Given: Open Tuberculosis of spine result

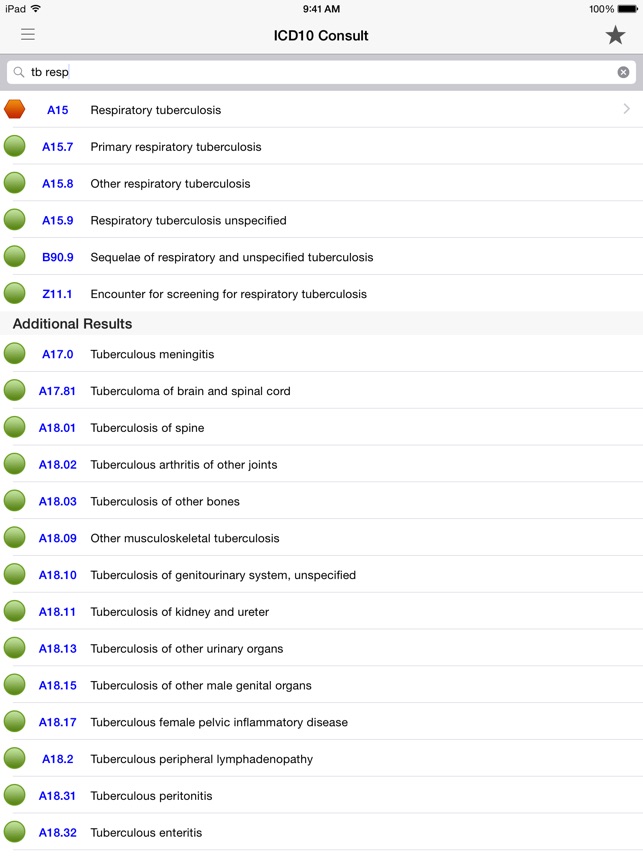Looking at the screenshot, I should 147,428.
